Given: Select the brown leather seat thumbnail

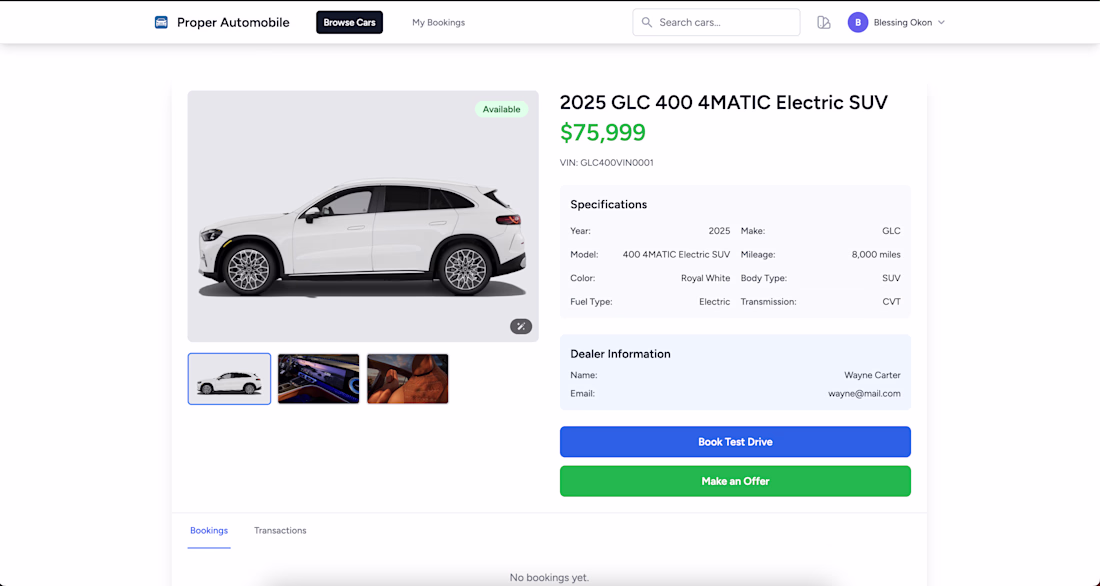Looking at the screenshot, I should coord(408,379).
